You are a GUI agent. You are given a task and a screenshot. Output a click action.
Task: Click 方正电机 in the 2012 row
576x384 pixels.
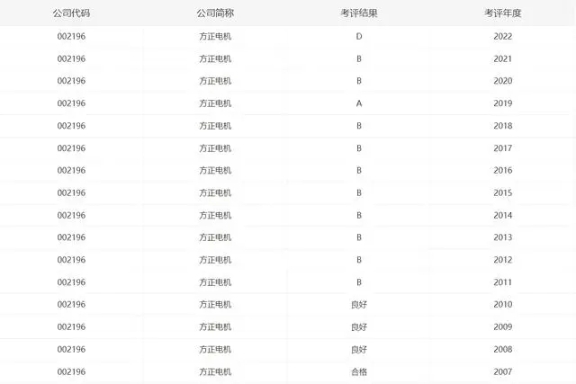click(215, 260)
